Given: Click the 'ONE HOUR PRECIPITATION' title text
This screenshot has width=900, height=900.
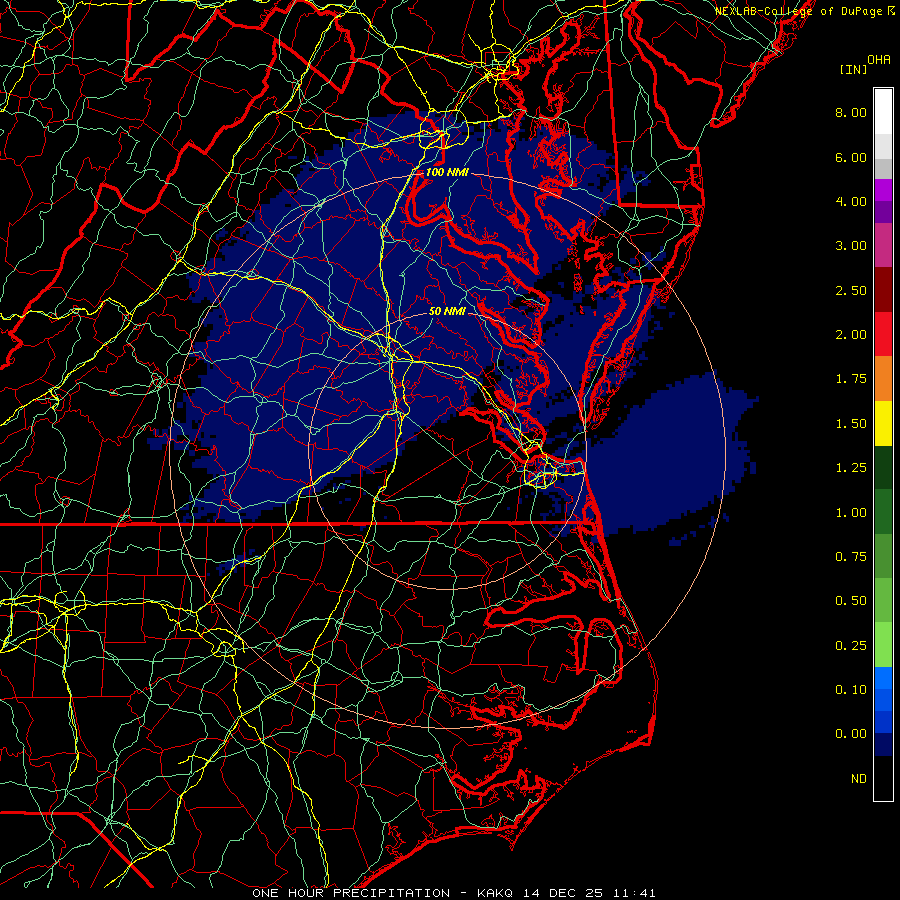Looking at the screenshot, I should pyautogui.click(x=351, y=893).
